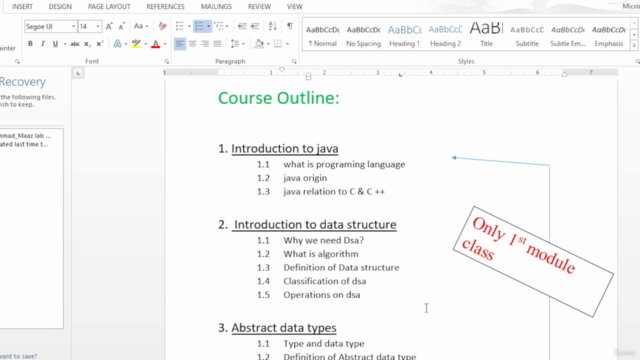640x360 pixels.
Task: Click the ruler tab selector box
Action: pyautogui.click(x=78, y=73)
